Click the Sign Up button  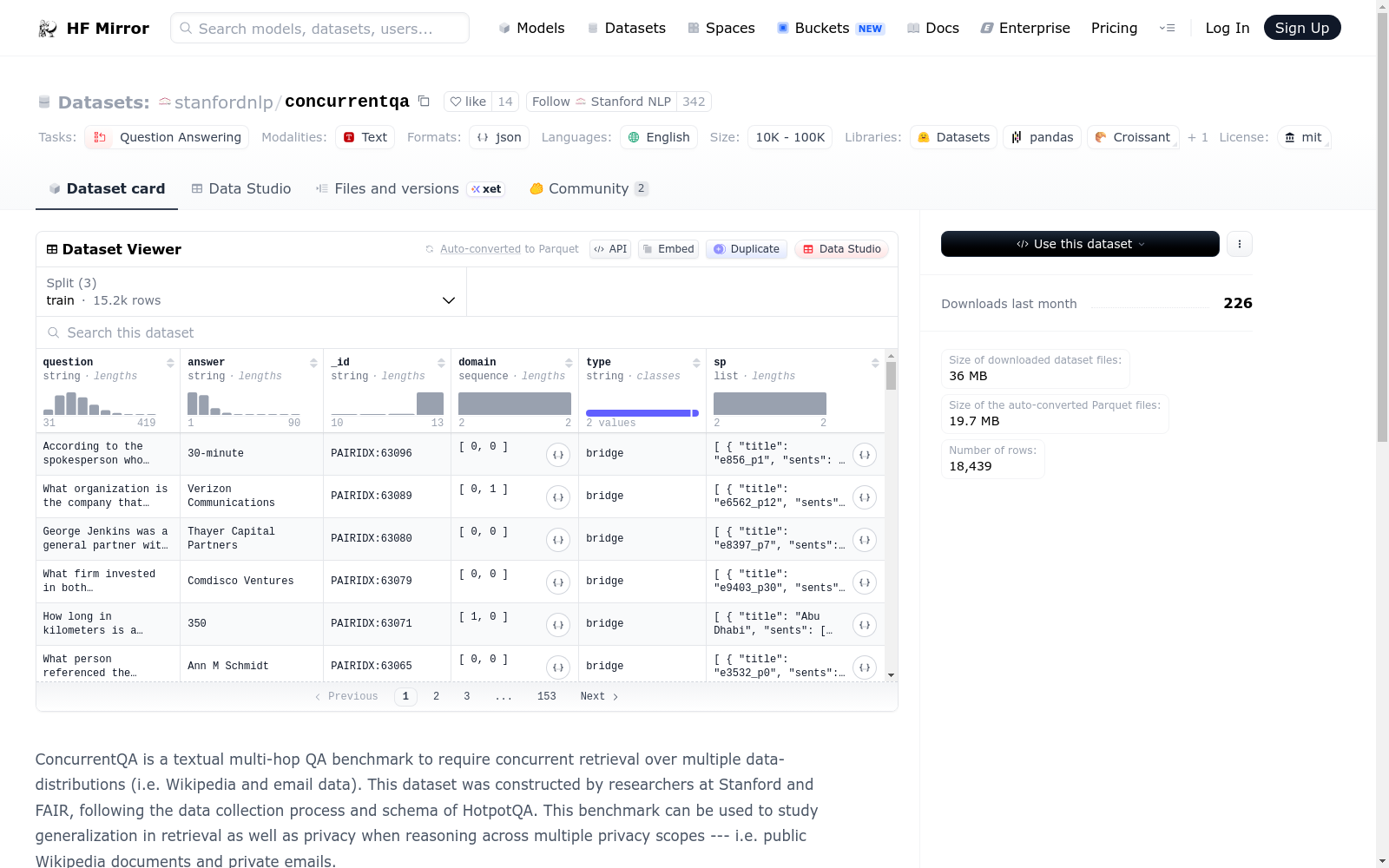(1302, 28)
